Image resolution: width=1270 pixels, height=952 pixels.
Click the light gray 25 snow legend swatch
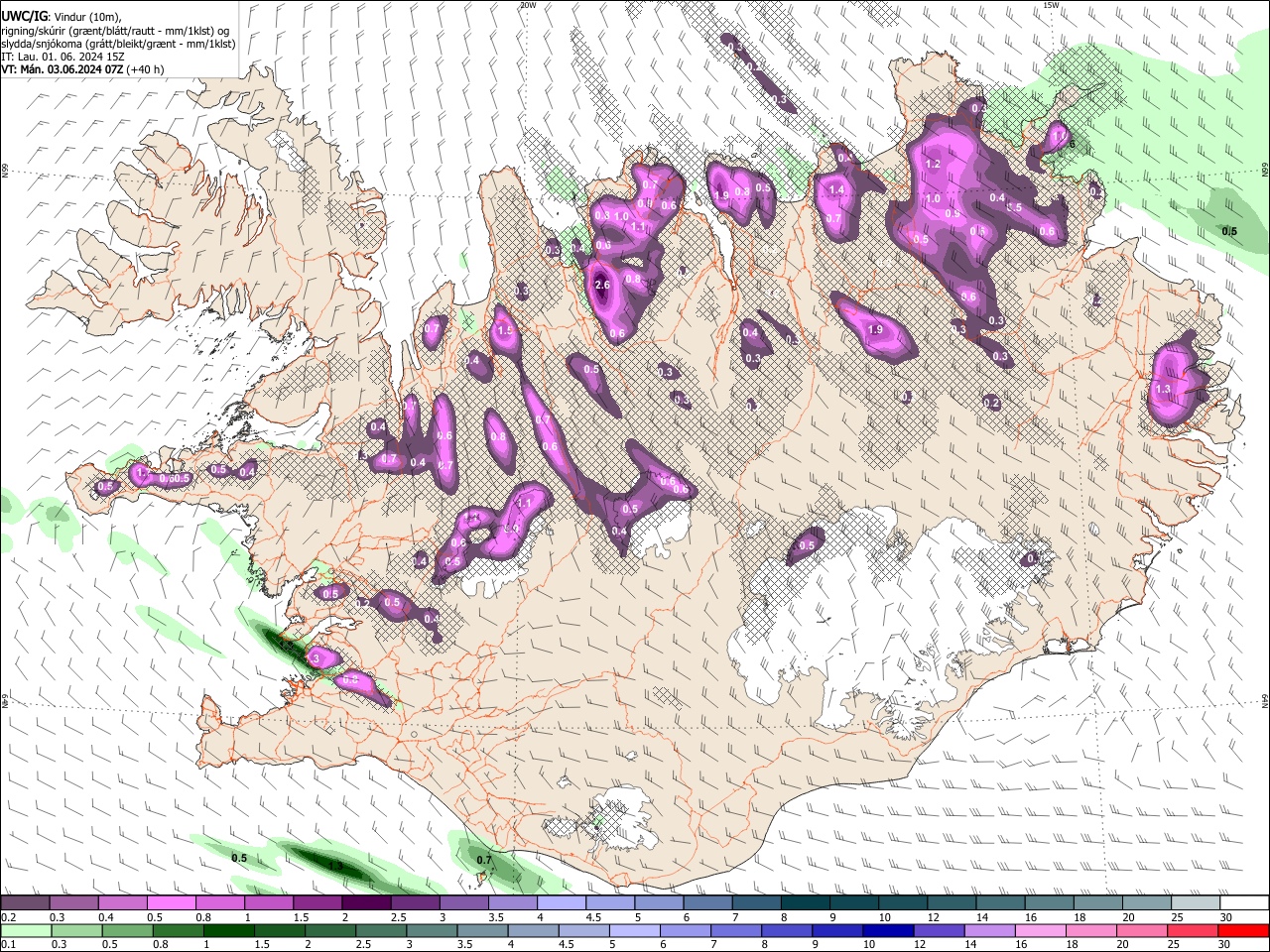tap(1197, 903)
